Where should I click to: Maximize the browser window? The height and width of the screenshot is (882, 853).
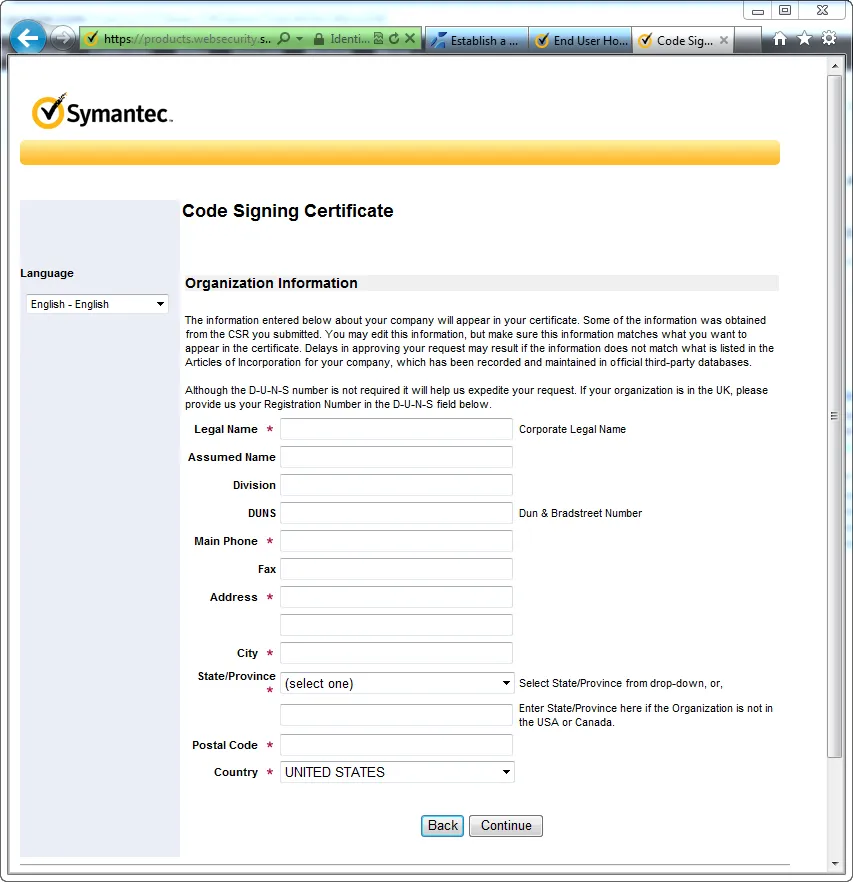[785, 10]
